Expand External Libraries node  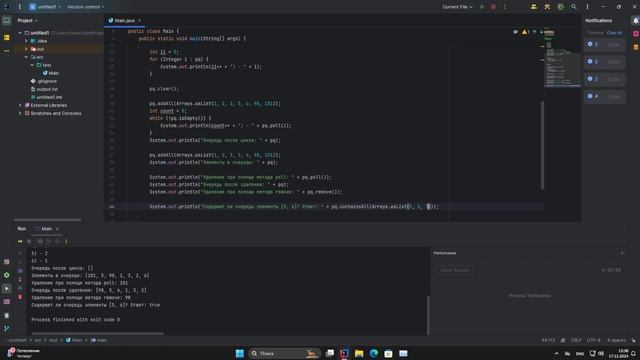pos(20,105)
